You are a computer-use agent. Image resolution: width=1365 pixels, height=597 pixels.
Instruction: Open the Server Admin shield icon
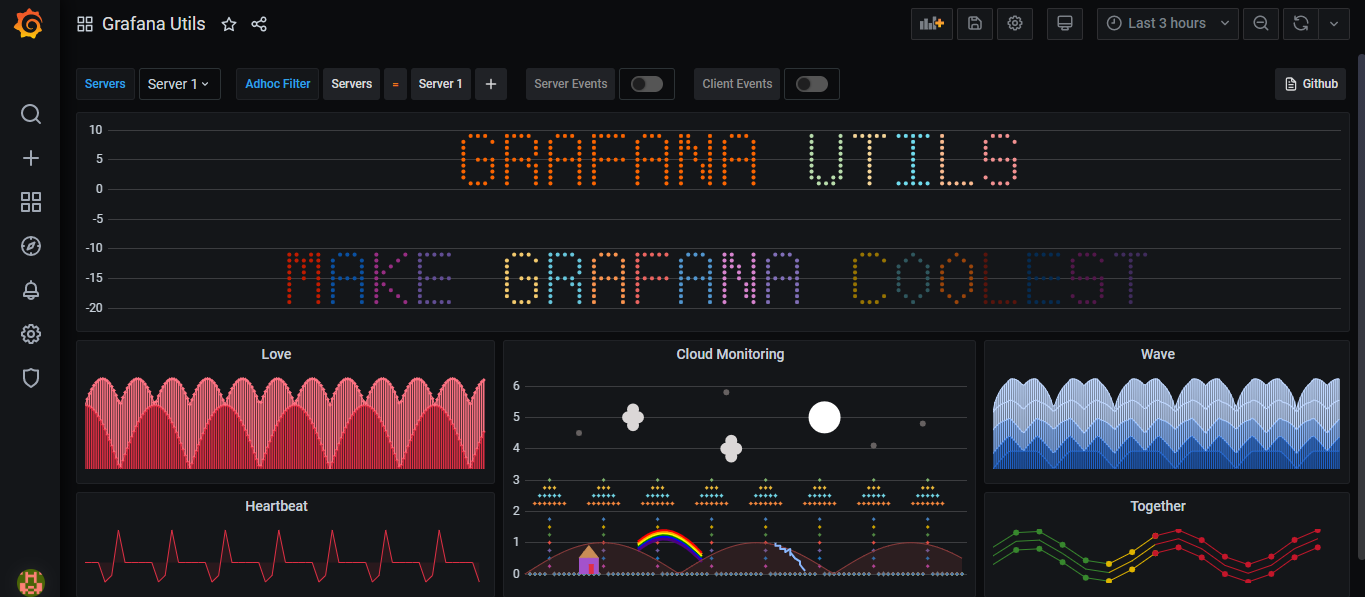[x=31, y=378]
